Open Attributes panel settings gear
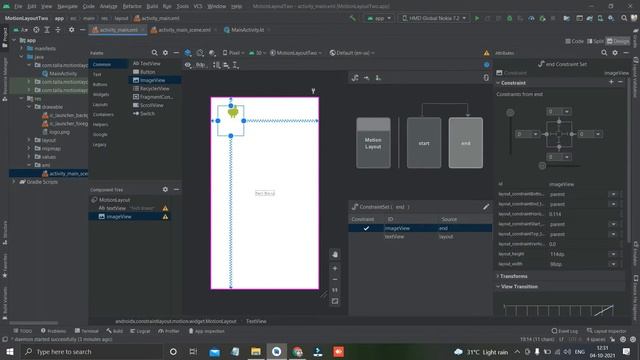Image resolution: width=640 pixels, height=360 pixels. (615, 53)
